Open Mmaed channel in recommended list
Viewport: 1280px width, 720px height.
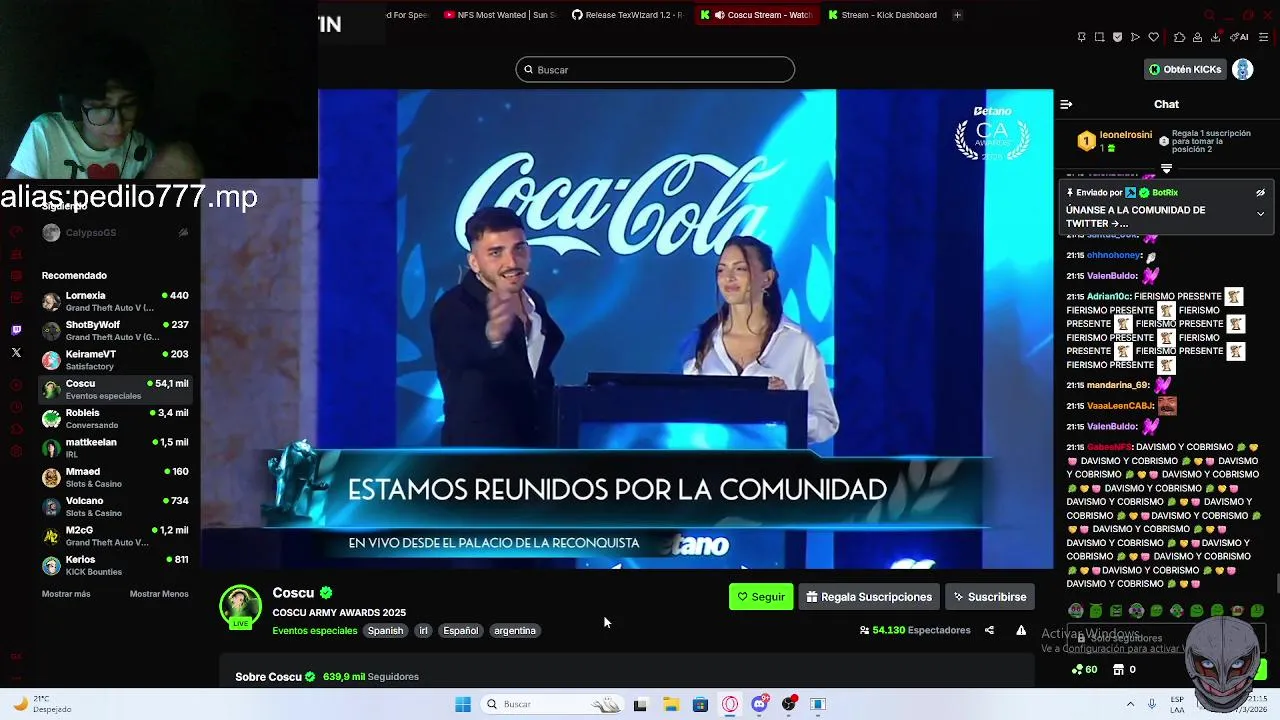pyautogui.click(x=115, y=477)
